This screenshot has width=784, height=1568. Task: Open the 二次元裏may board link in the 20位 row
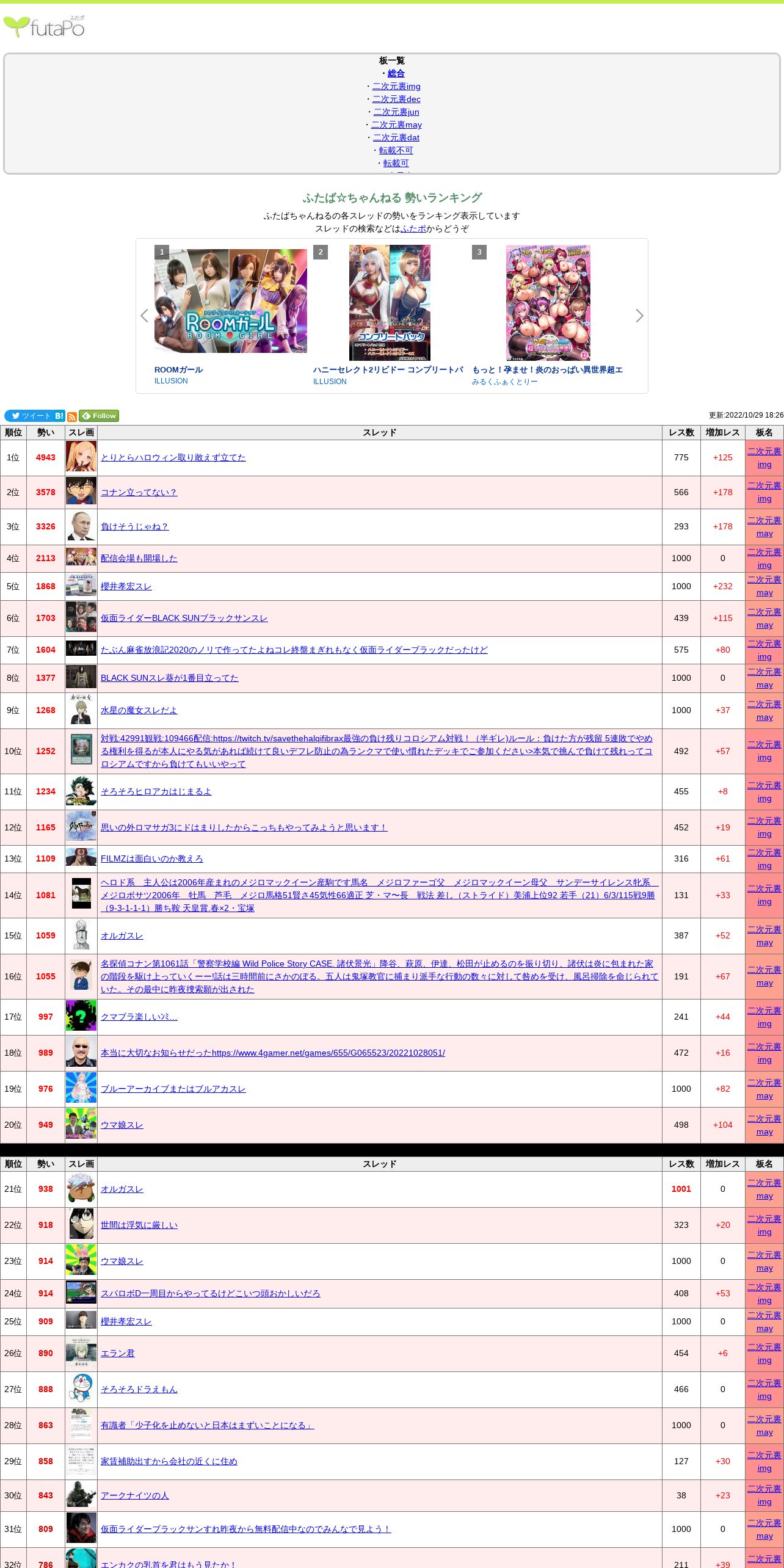pyautogui.click(x=764, y=1125)
